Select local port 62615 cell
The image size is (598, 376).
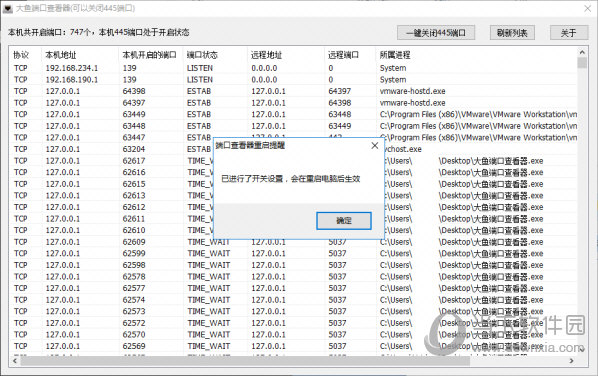[x=134, y=184]
